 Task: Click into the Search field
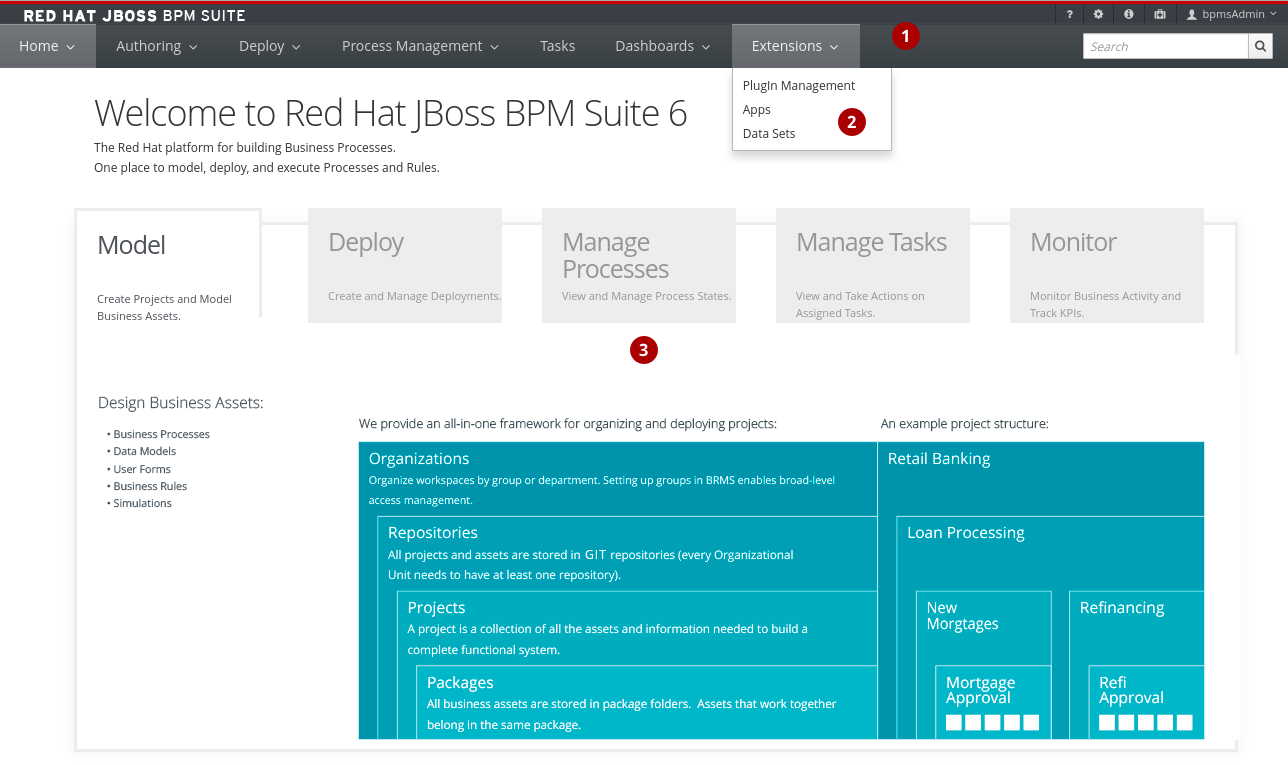[1166, 46]
